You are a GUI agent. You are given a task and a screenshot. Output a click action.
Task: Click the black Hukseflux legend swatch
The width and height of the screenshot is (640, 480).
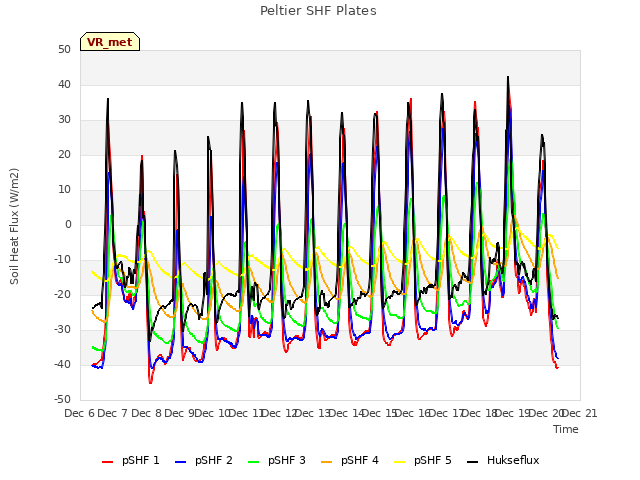472,462
